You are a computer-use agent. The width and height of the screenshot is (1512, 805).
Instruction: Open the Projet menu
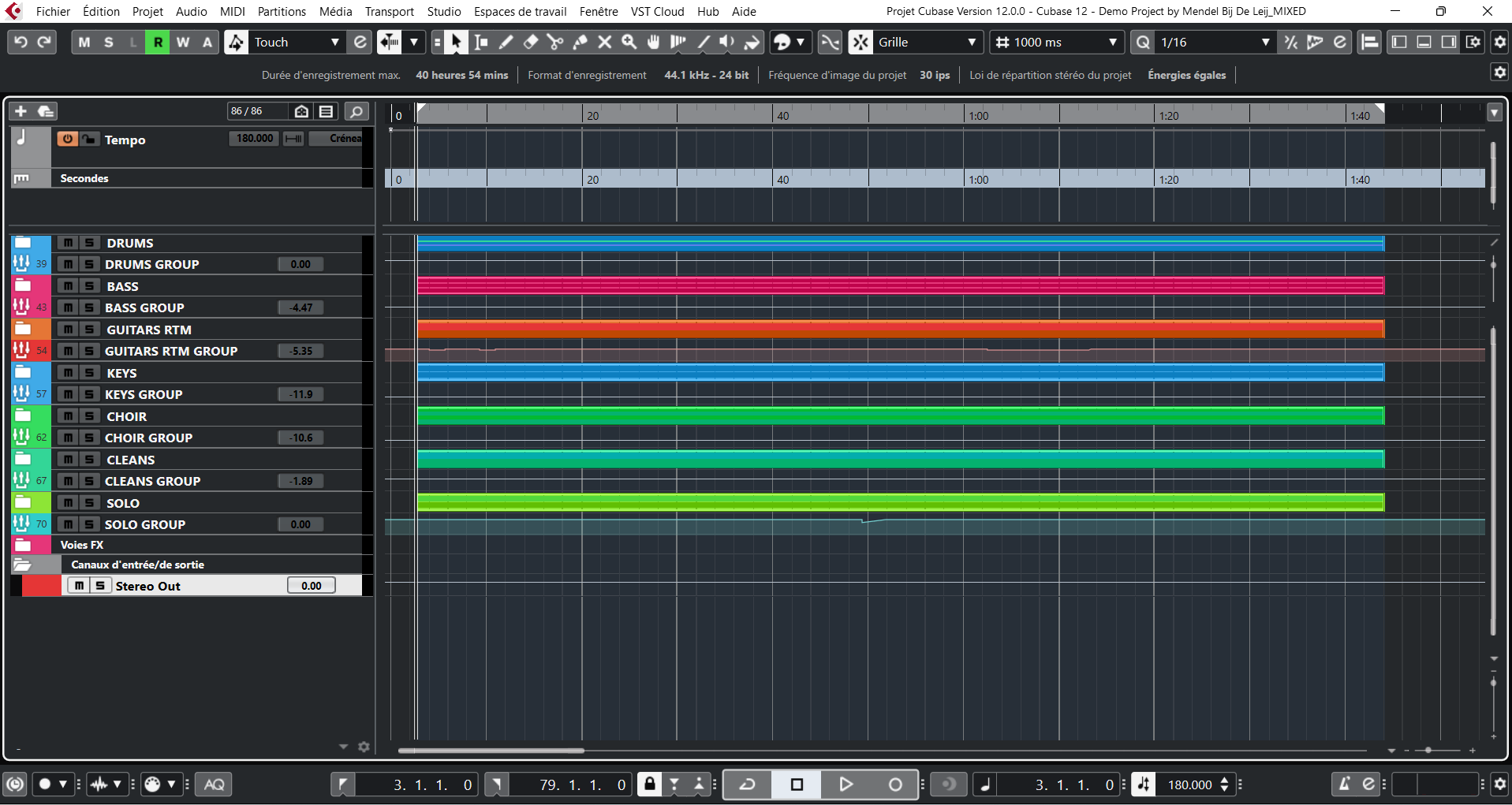tap(147, 12)
